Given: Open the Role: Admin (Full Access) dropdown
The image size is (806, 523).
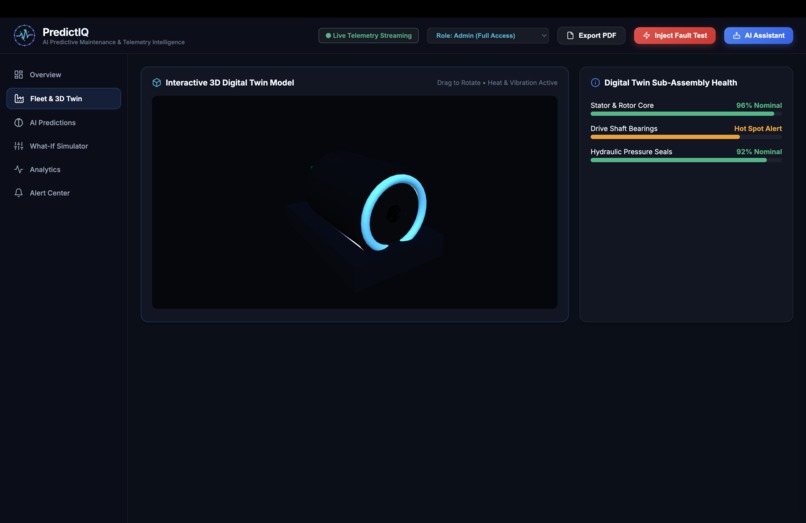Looking at the screenshot, I should pyautogui.click(x=488, y=35).
